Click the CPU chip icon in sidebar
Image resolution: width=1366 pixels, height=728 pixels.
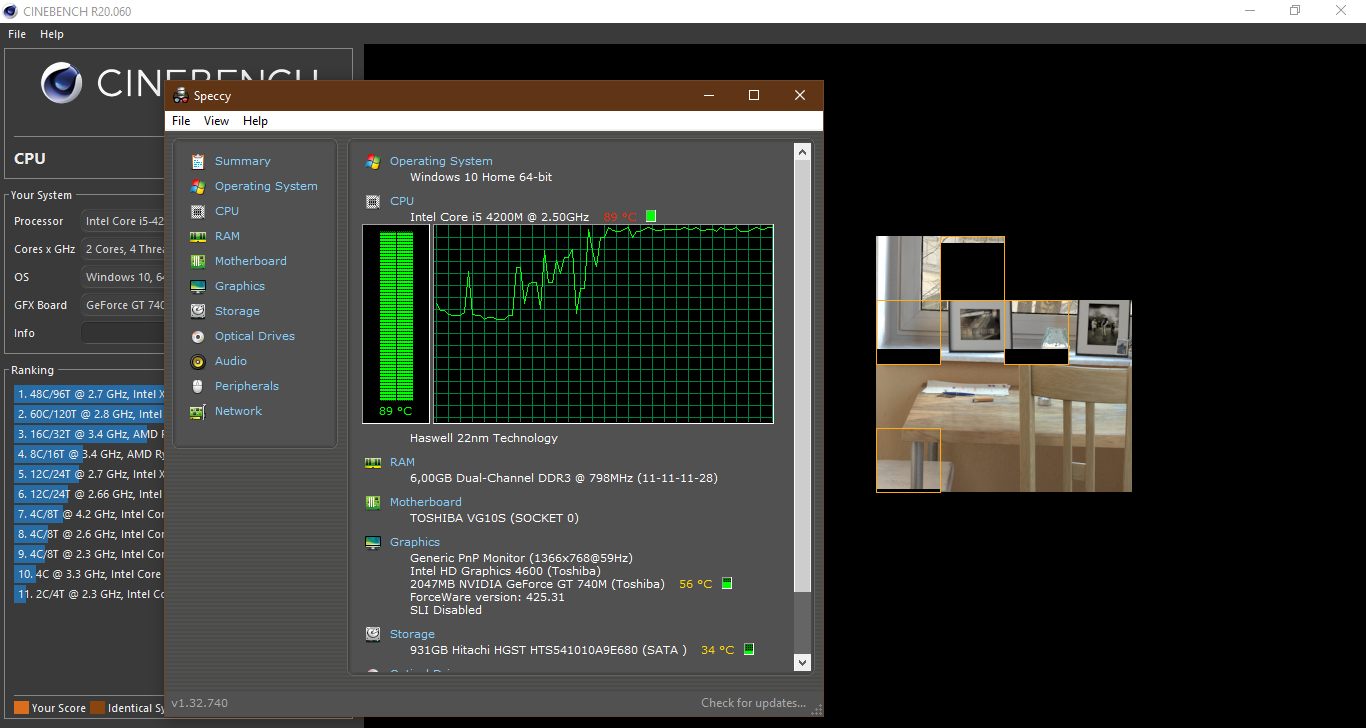pyautogui.click(x=198, y=211)
